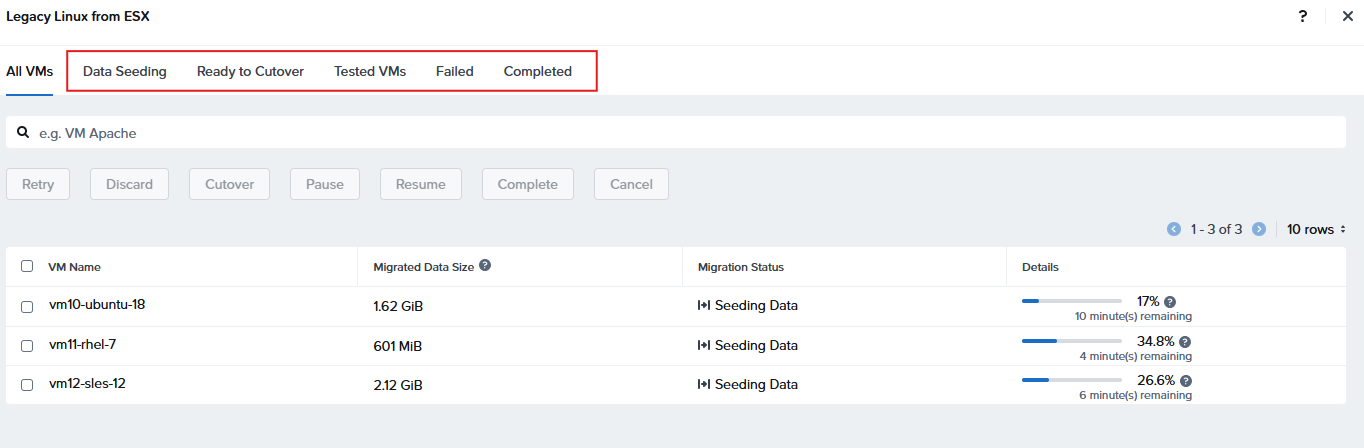Click help icon next to Migrated Data Size
1364x448 pixels.
click(485, 266)
